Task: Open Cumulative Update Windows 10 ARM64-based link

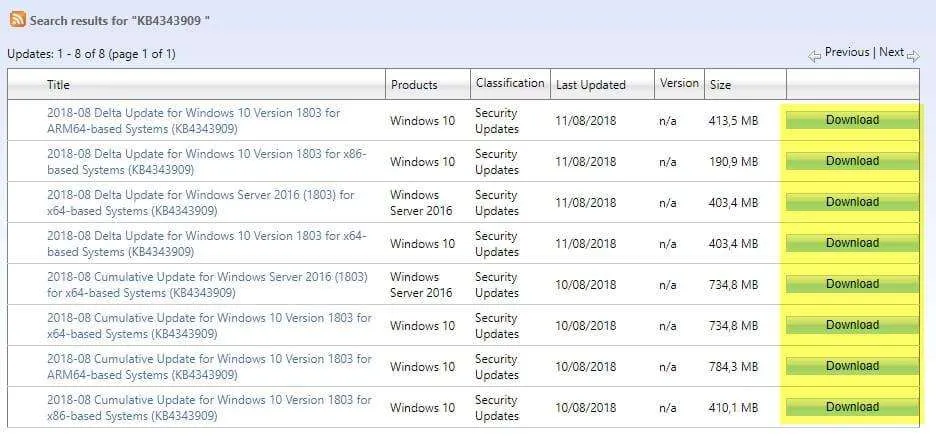Action: (209, 367)
